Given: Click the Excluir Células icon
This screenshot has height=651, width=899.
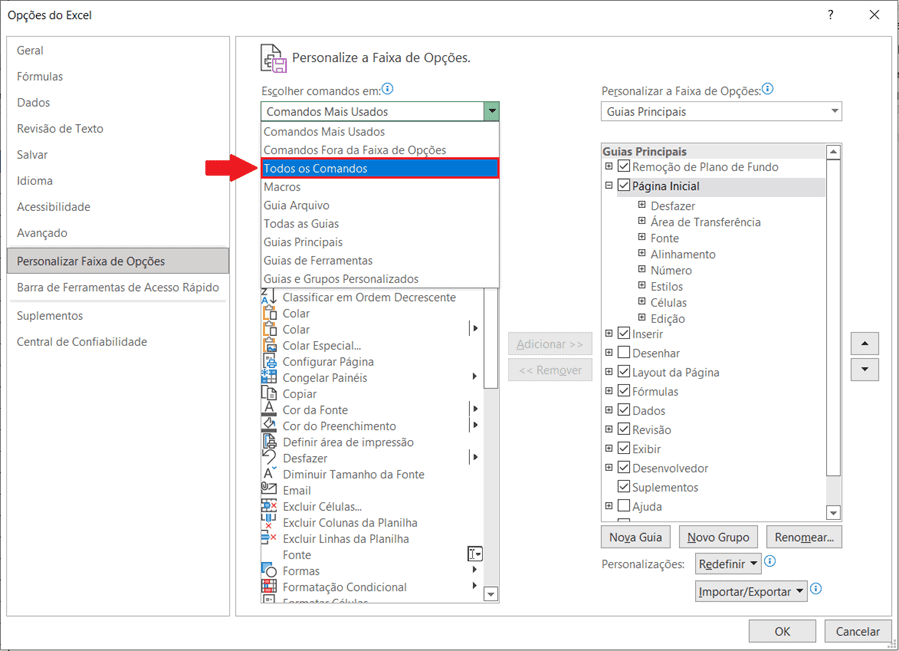Looking at the screenshot, I should tap(269, 506).
